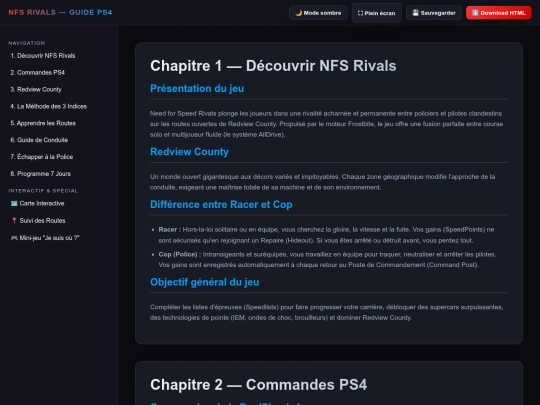Click the blue Redview County subheading
This screenshot has height=405, width=540.
tap(189, 152)
